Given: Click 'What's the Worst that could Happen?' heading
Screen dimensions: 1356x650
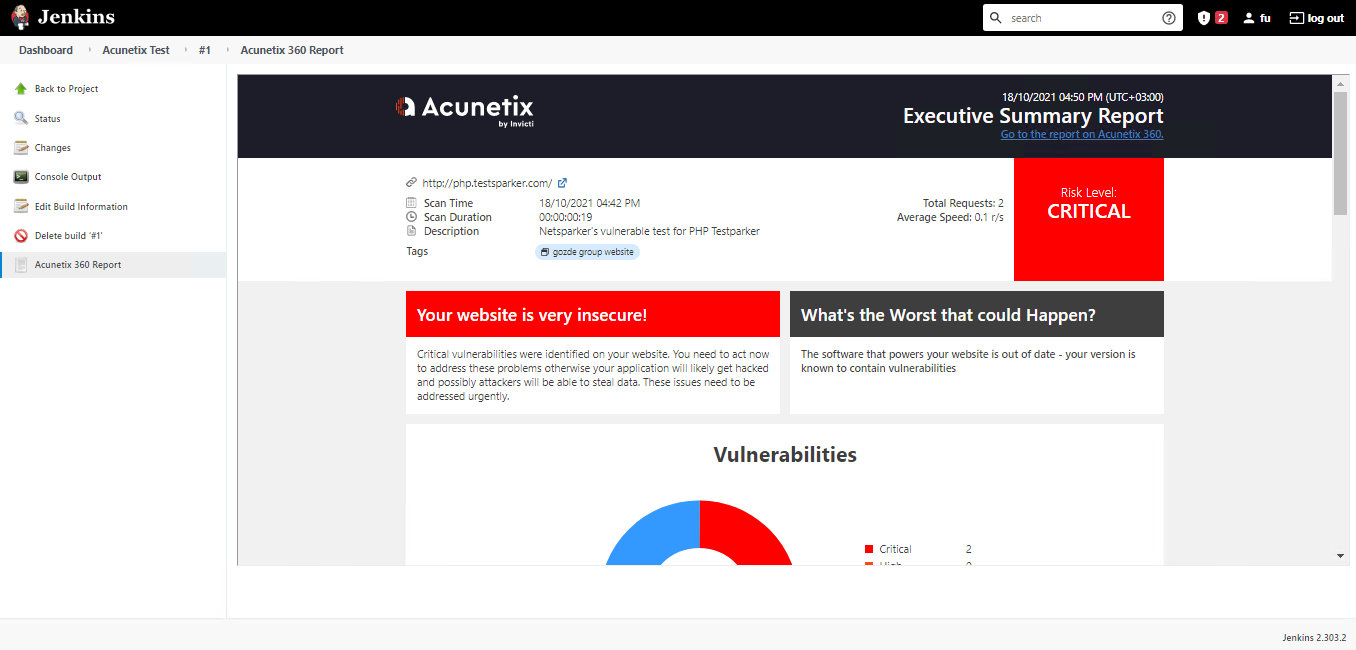Looking at the screenshot, I should tap(948, 315).
